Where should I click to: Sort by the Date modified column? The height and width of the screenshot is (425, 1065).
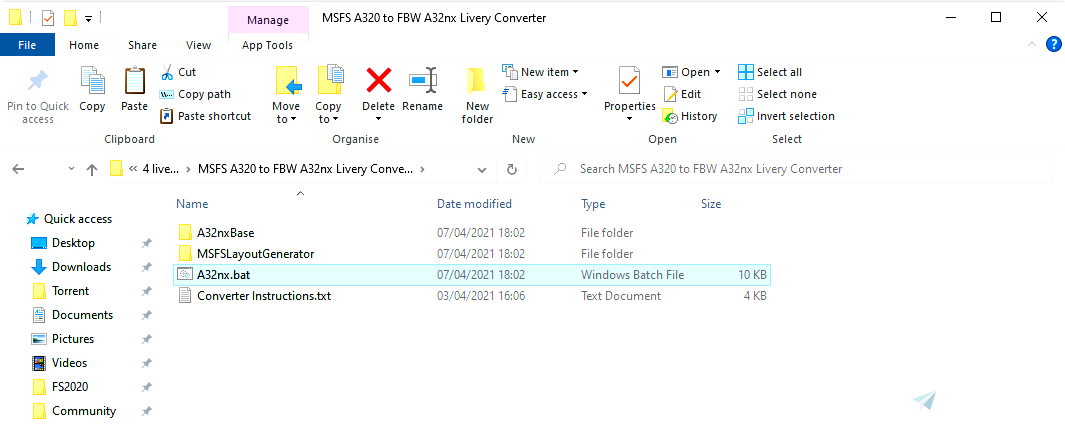[474, 204]
